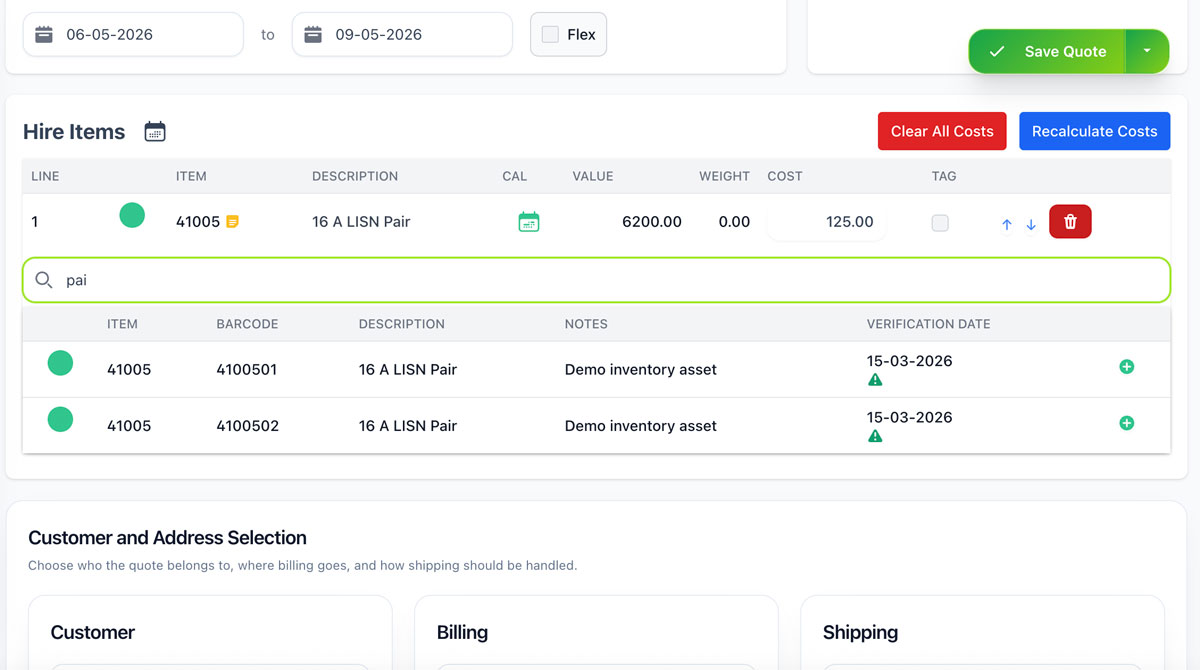This screenshot has width=1200, height=670.
Task: Click the BARCODE column header
Action: 247,324
